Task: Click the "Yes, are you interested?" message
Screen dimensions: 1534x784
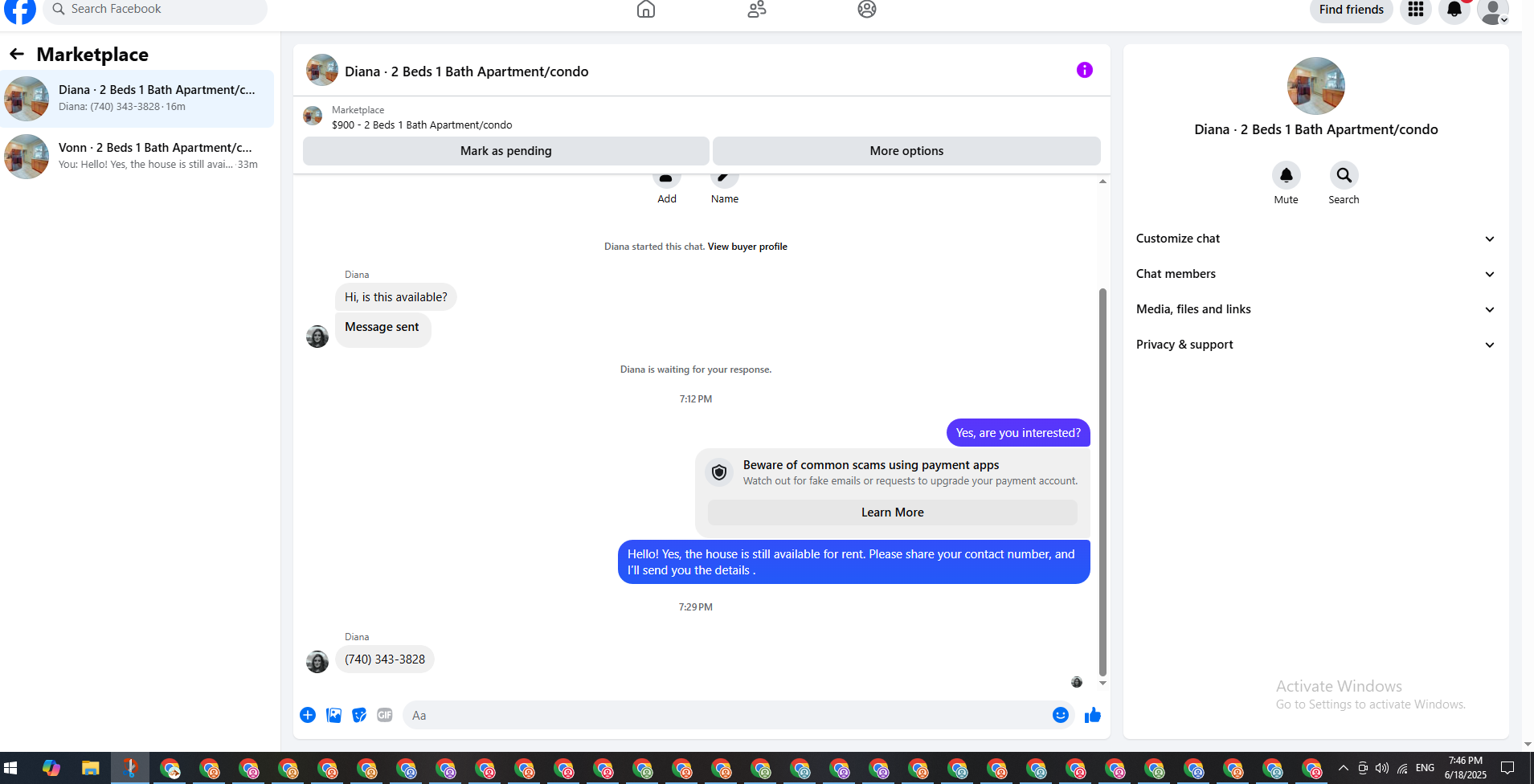Action: point(1018,433)
